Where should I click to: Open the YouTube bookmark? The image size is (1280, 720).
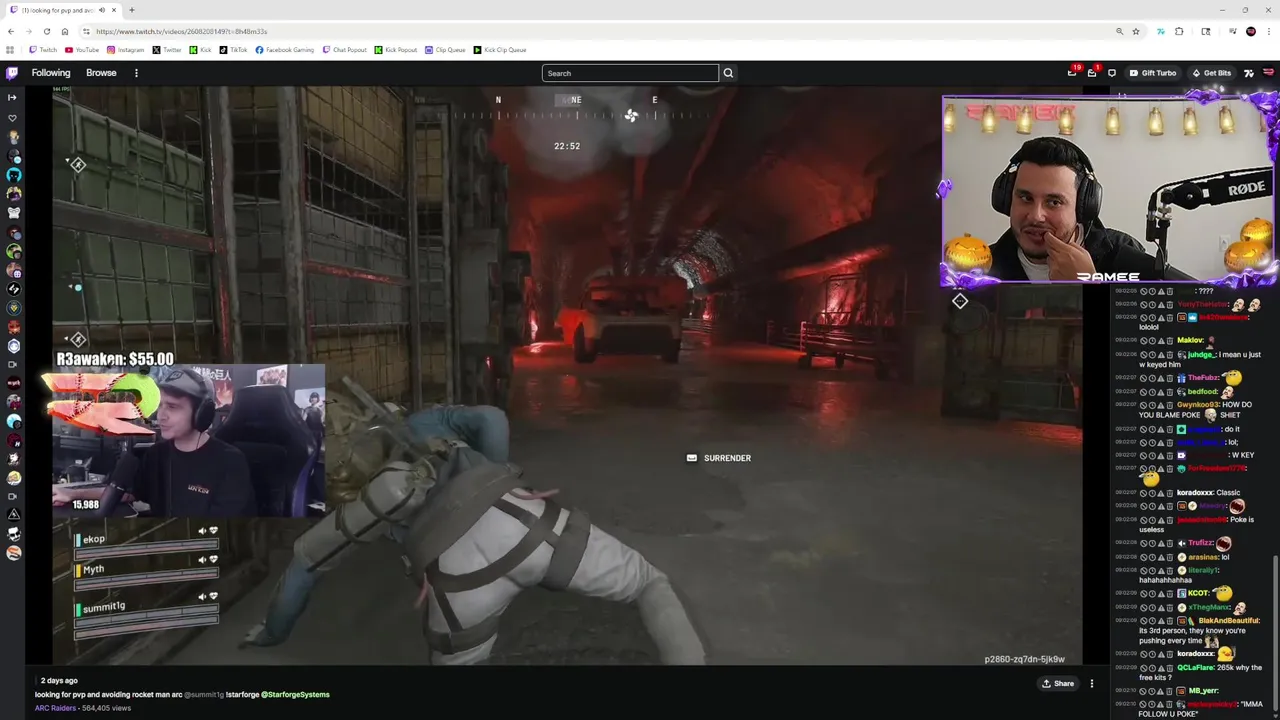tap(82, 50)
